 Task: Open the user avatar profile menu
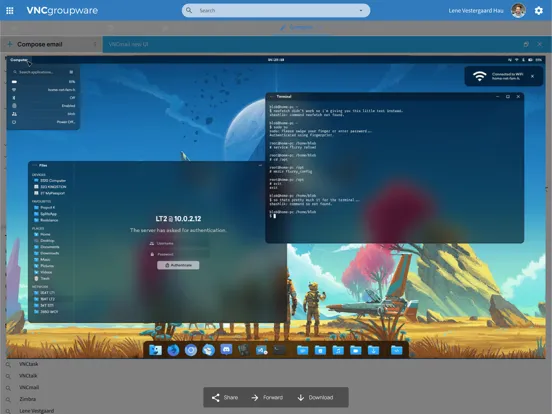(518, 11)
